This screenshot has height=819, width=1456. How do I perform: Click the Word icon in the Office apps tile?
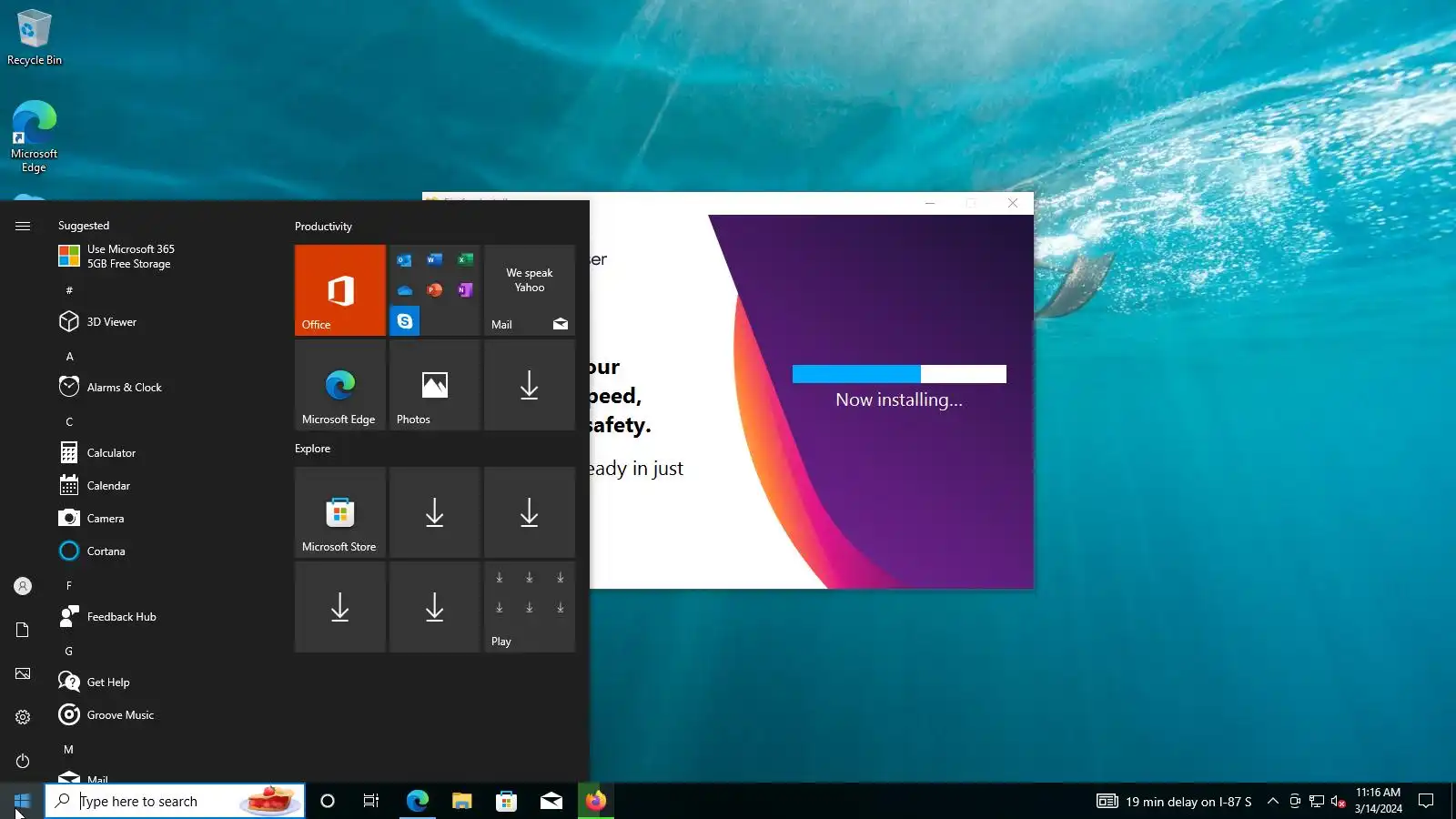(x=435, y=260)
